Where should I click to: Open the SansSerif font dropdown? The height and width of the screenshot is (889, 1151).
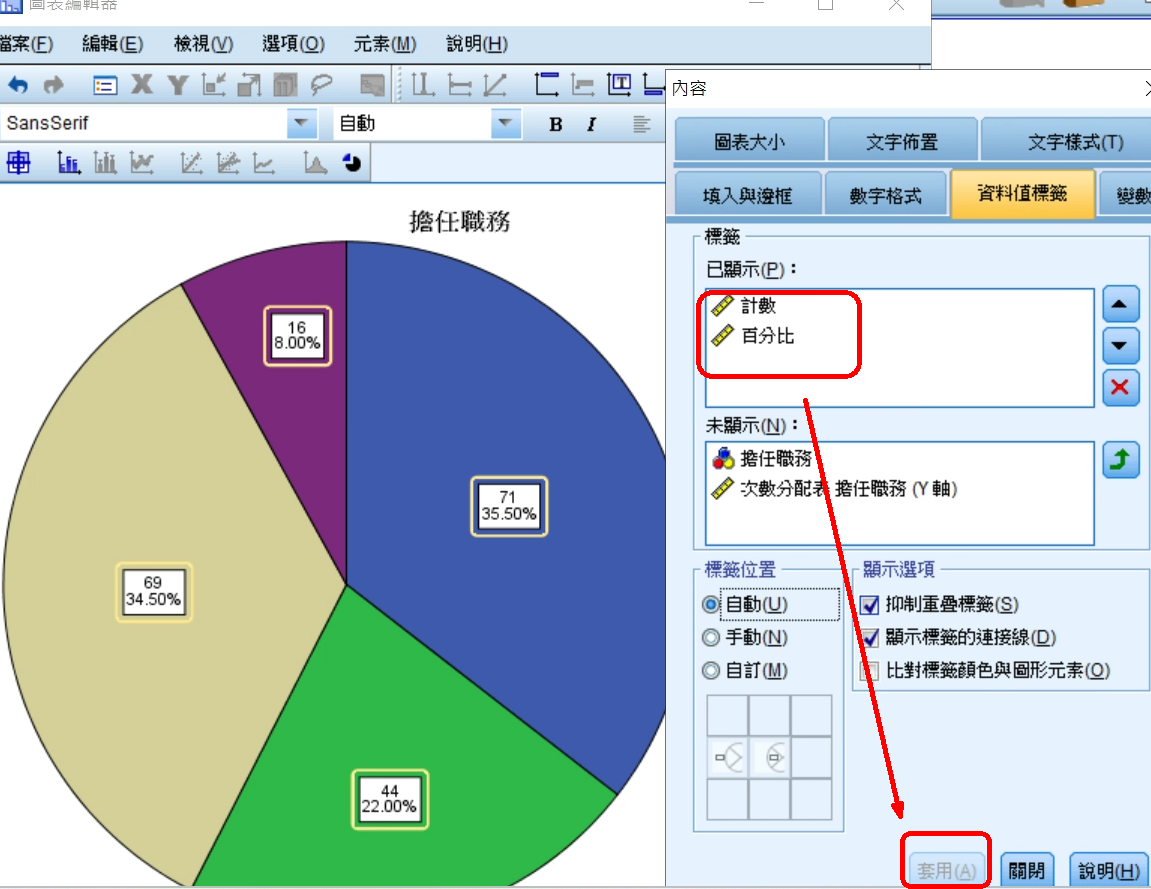click(301, 125)
